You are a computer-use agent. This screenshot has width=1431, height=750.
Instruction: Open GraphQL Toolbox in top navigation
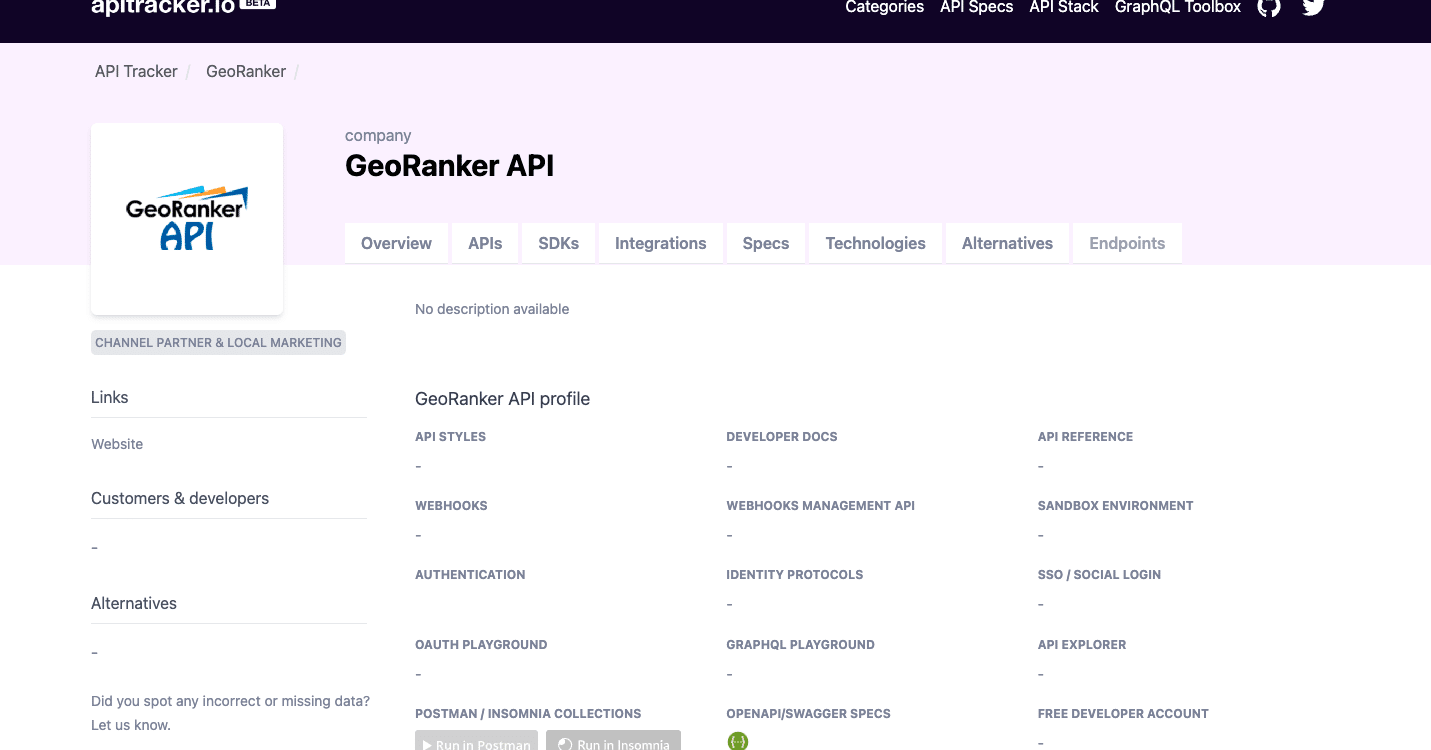[1177, 7]
